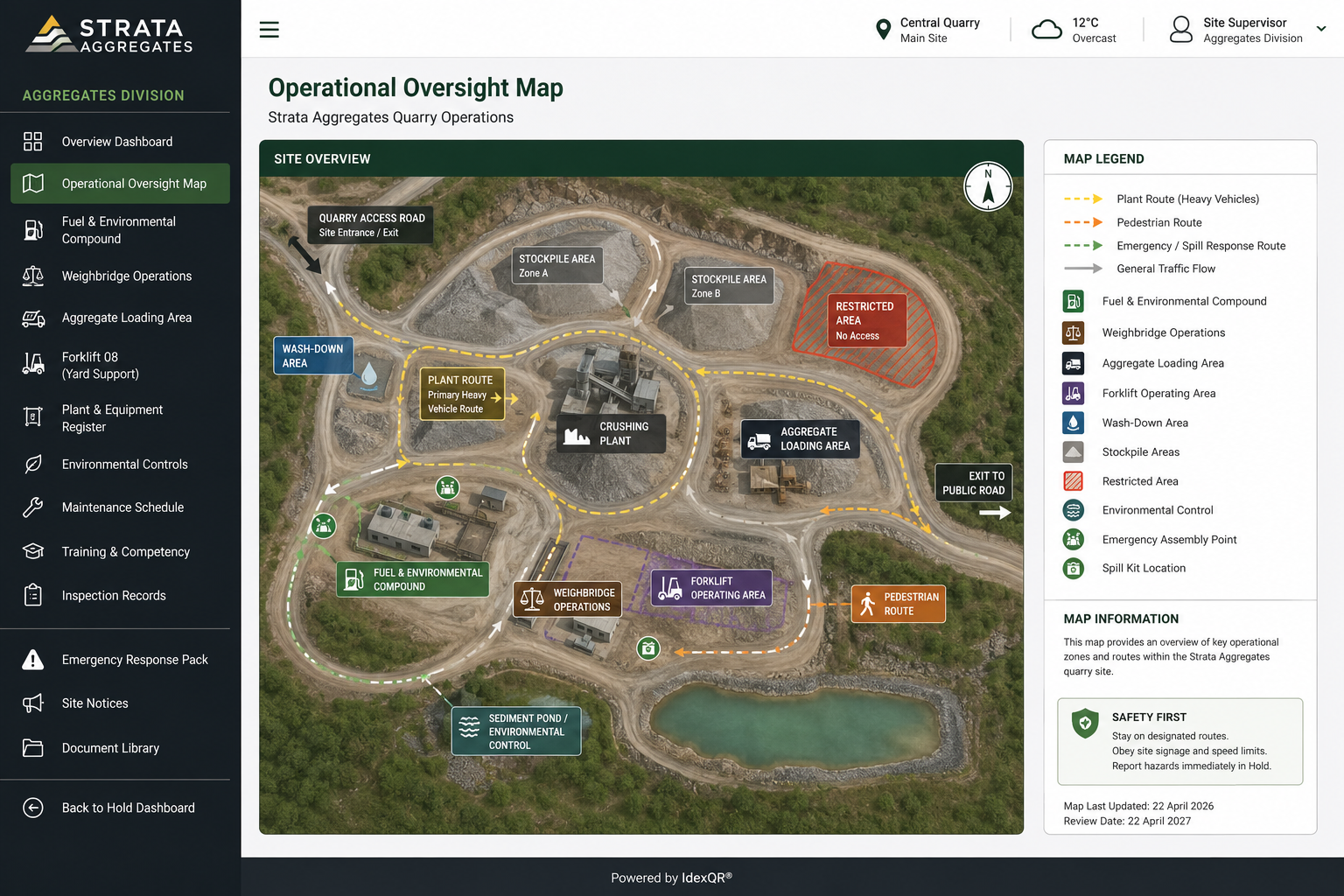Click the IdexQR footer link

click(x=707, y=878)
